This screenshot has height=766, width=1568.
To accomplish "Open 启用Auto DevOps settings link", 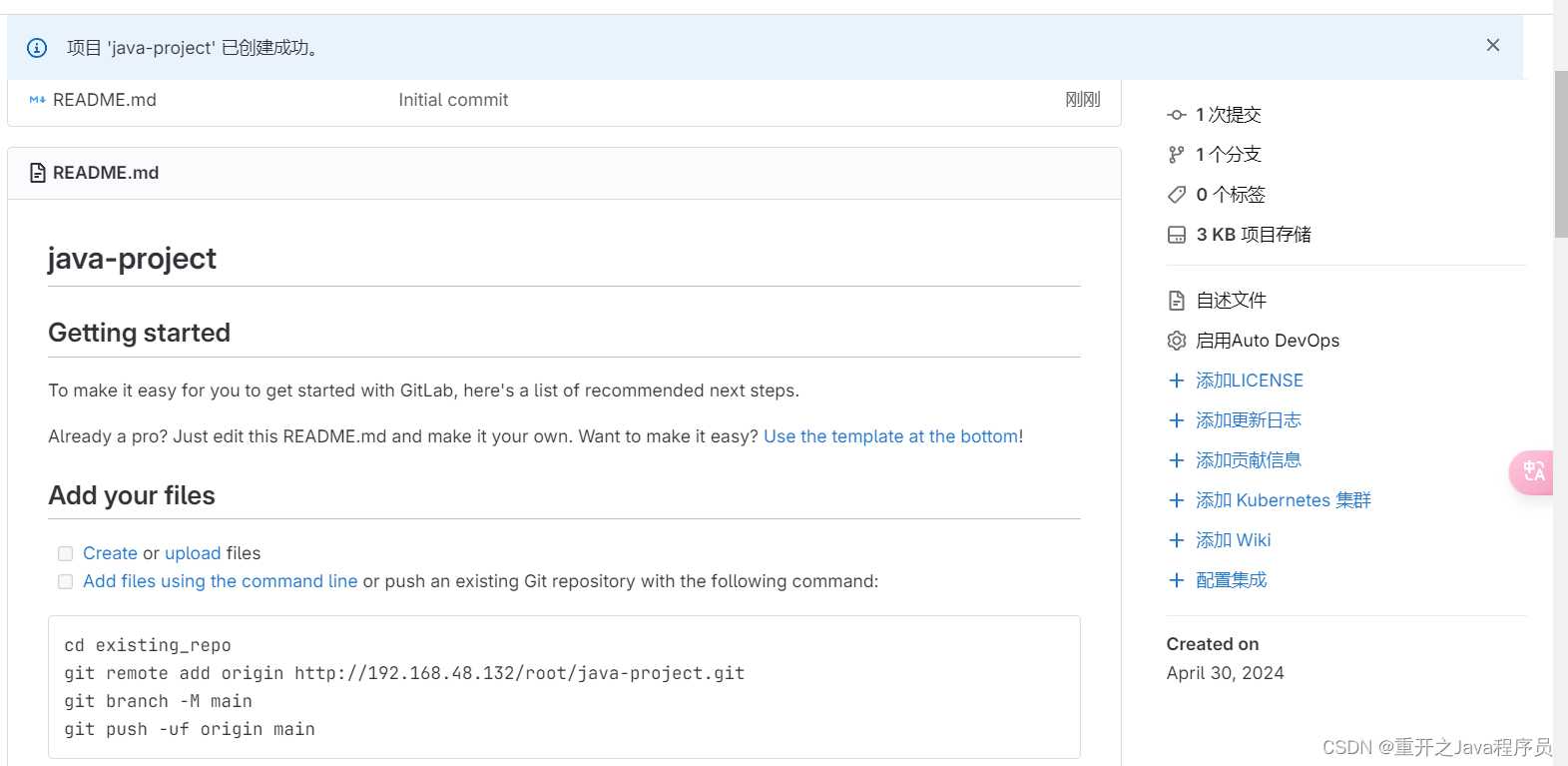I will [x=1268, y=341].
